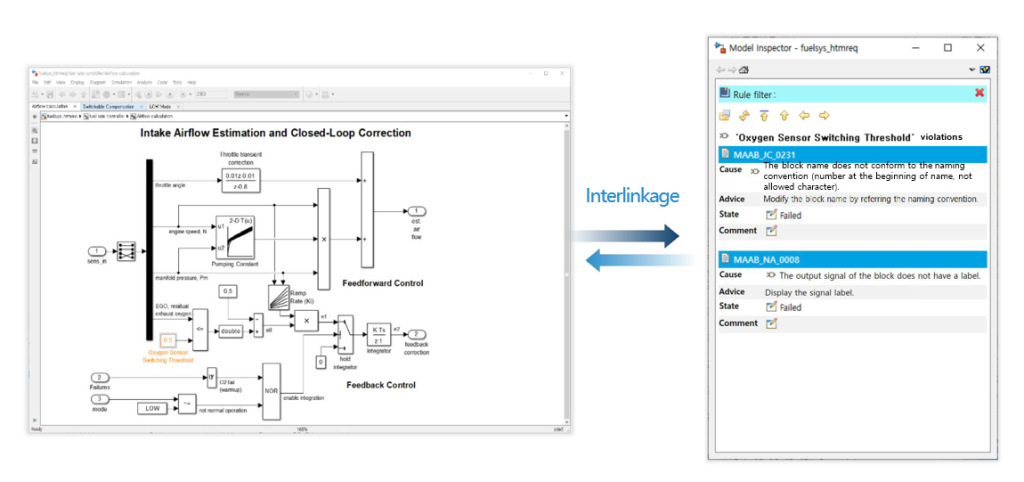
Task: Click the Comment edit icon for MAAB_JC_0231
Action: coord(771,231)
